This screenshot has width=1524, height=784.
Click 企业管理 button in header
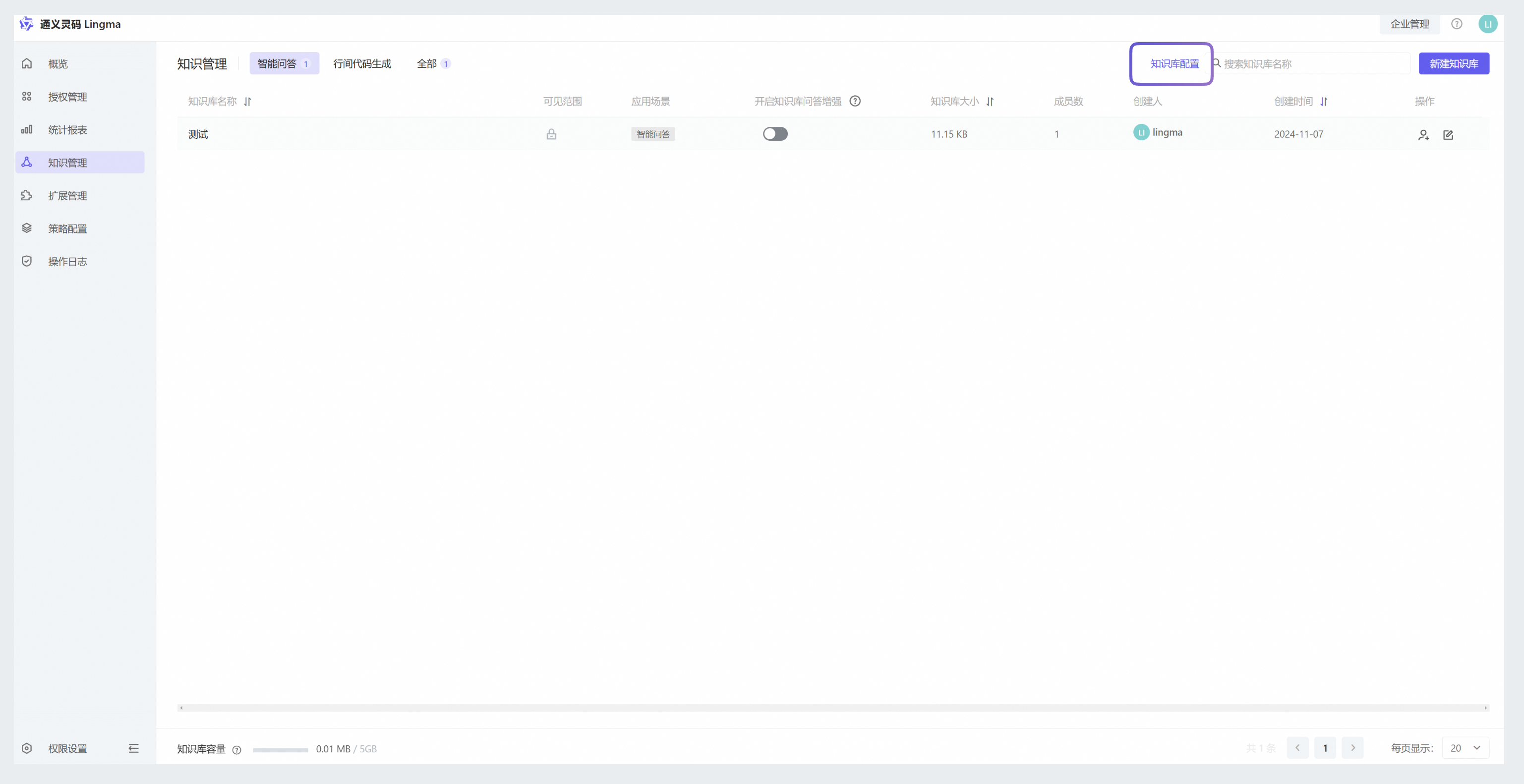(x=1409, y=24)
